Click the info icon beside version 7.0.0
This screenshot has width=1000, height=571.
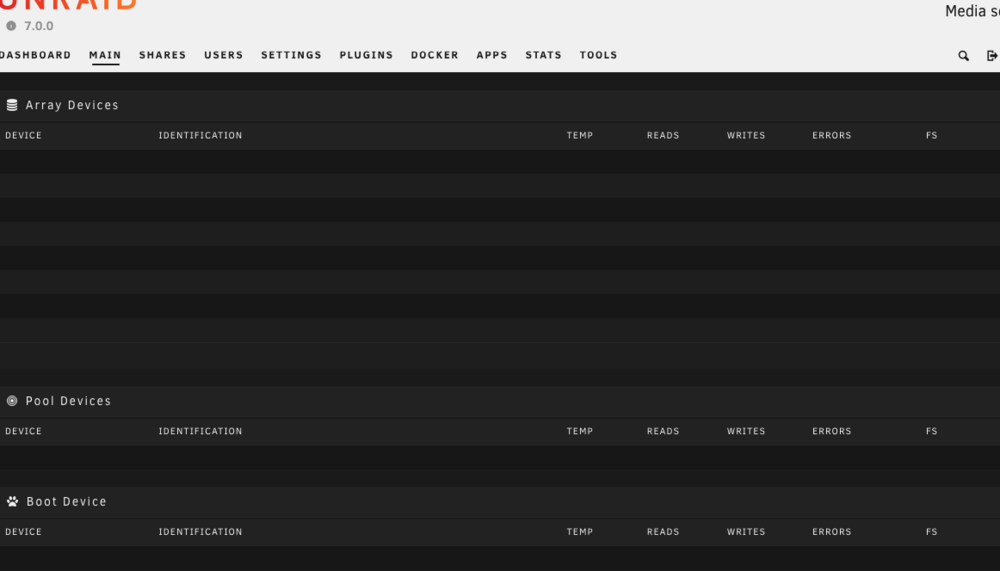[x=11, y=26]
